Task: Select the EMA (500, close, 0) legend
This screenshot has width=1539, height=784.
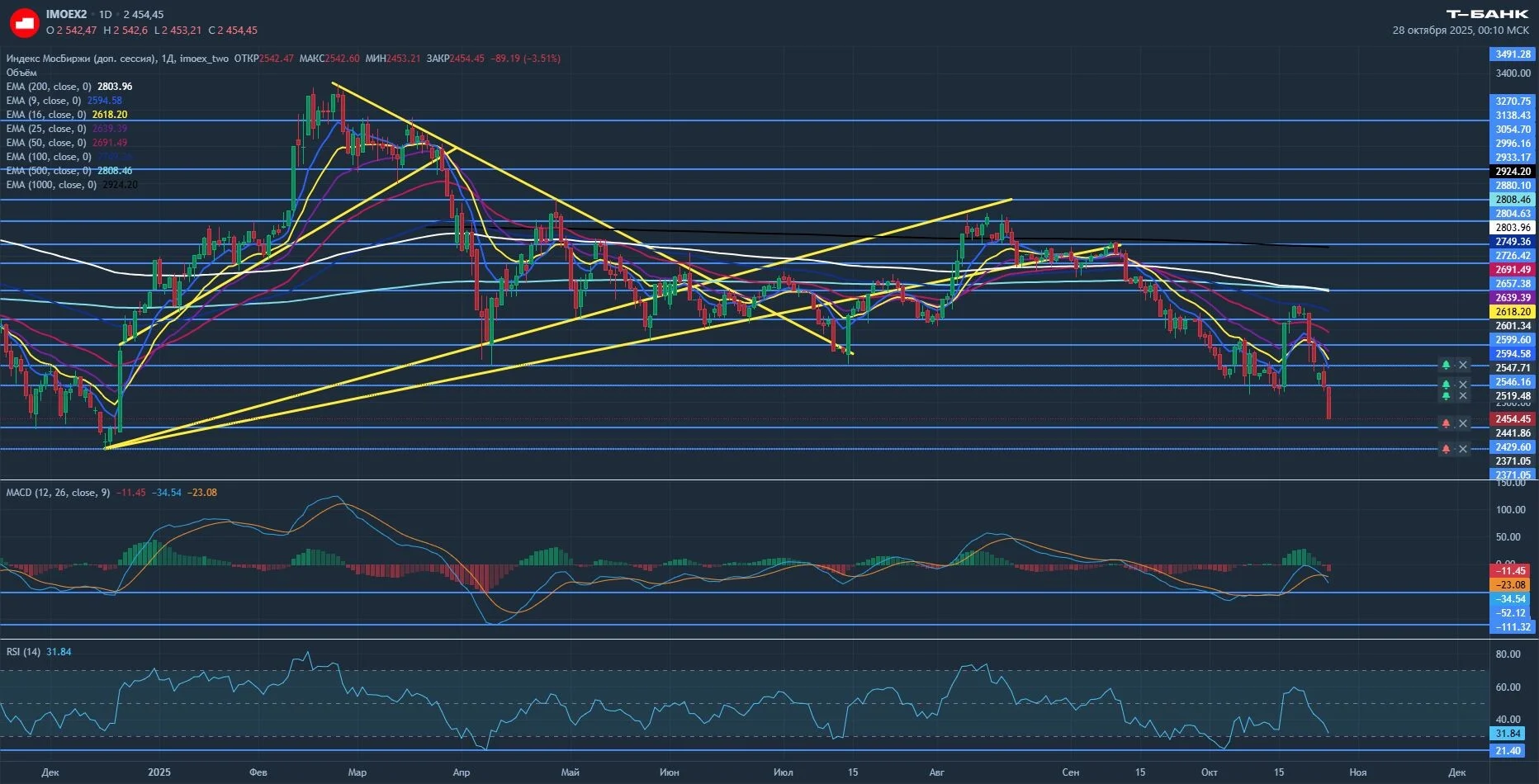Action: coord(49,171)
